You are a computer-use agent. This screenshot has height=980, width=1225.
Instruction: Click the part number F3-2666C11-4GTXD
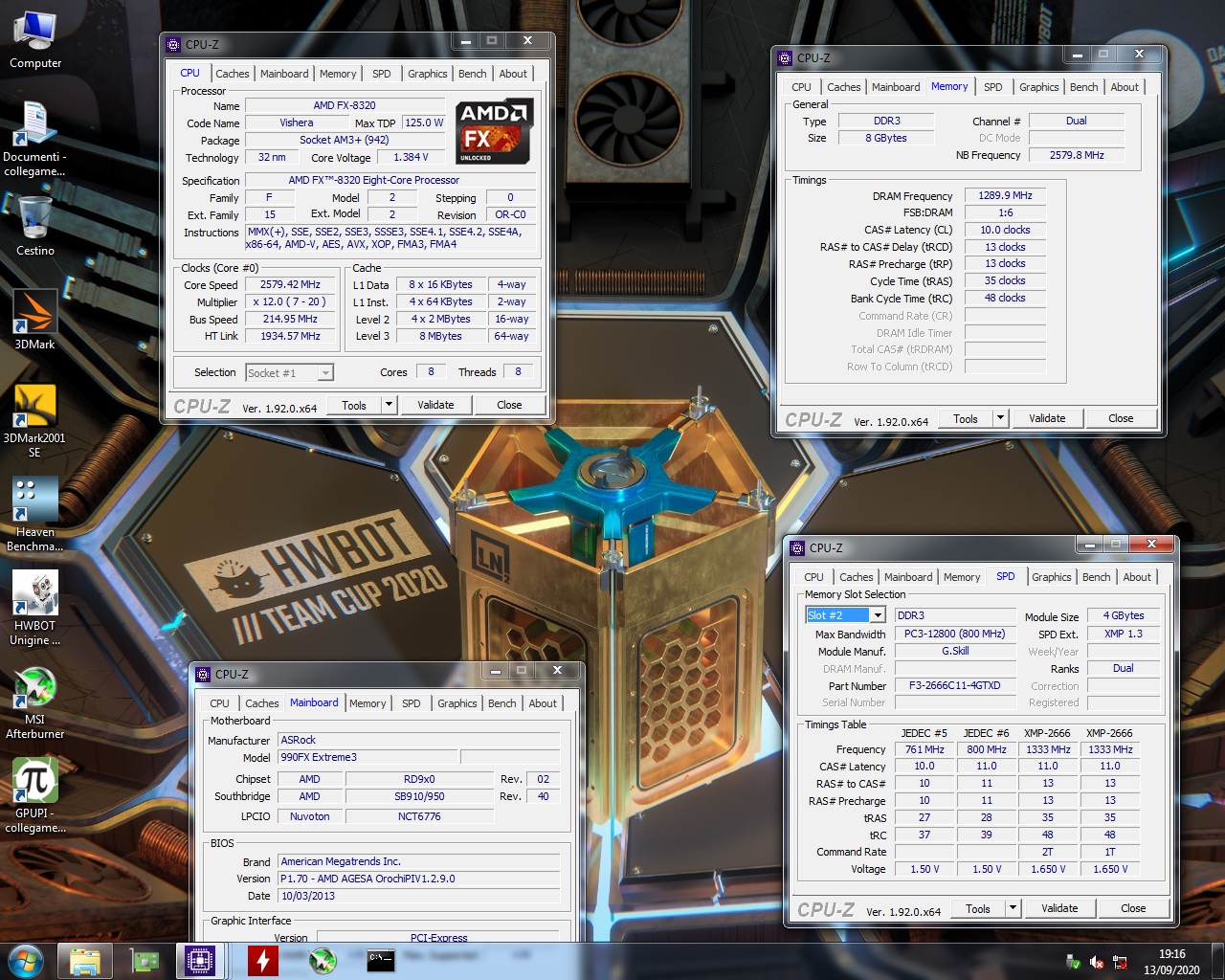tap(955, 685)
